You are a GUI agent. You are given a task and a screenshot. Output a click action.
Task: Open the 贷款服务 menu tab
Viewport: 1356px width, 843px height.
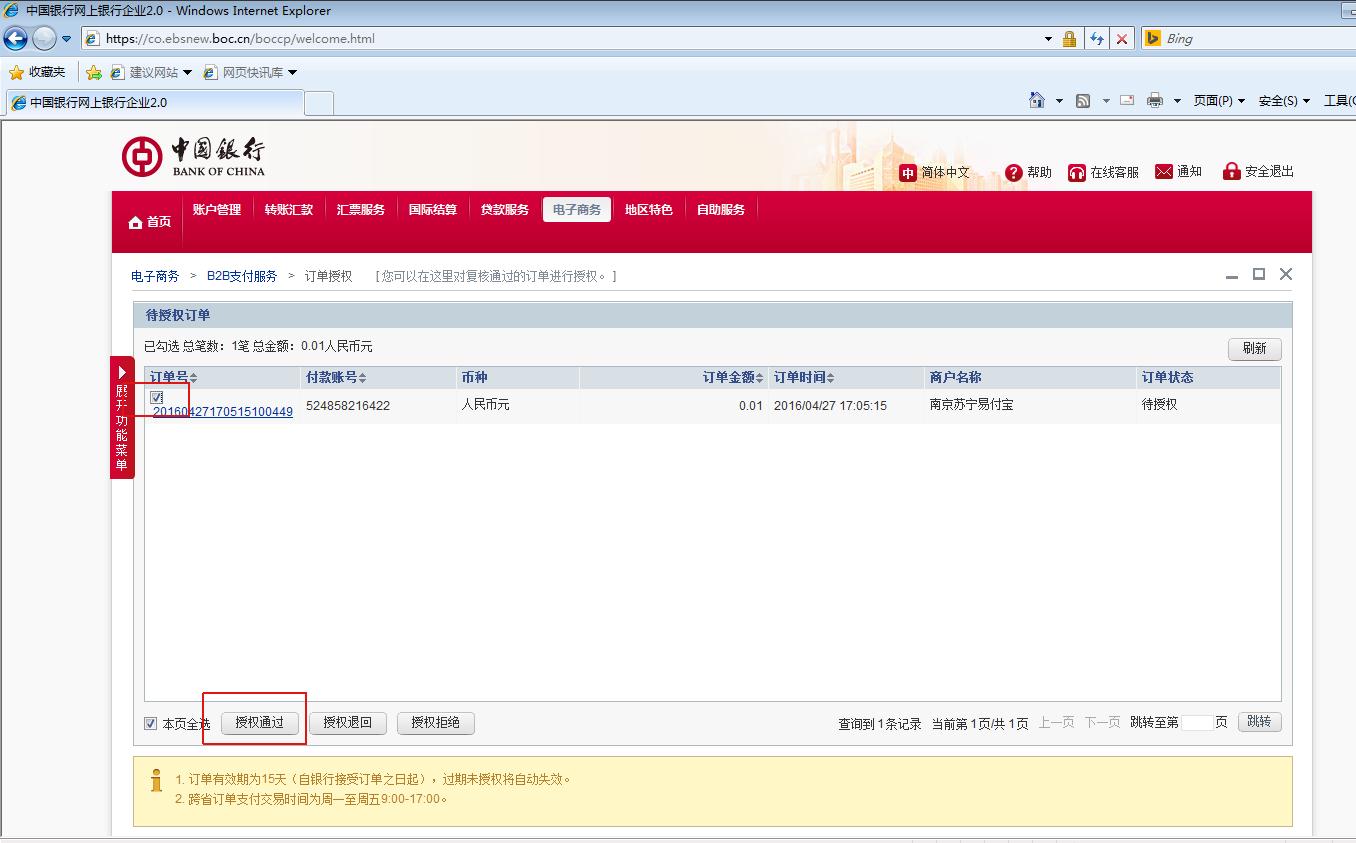505,209
